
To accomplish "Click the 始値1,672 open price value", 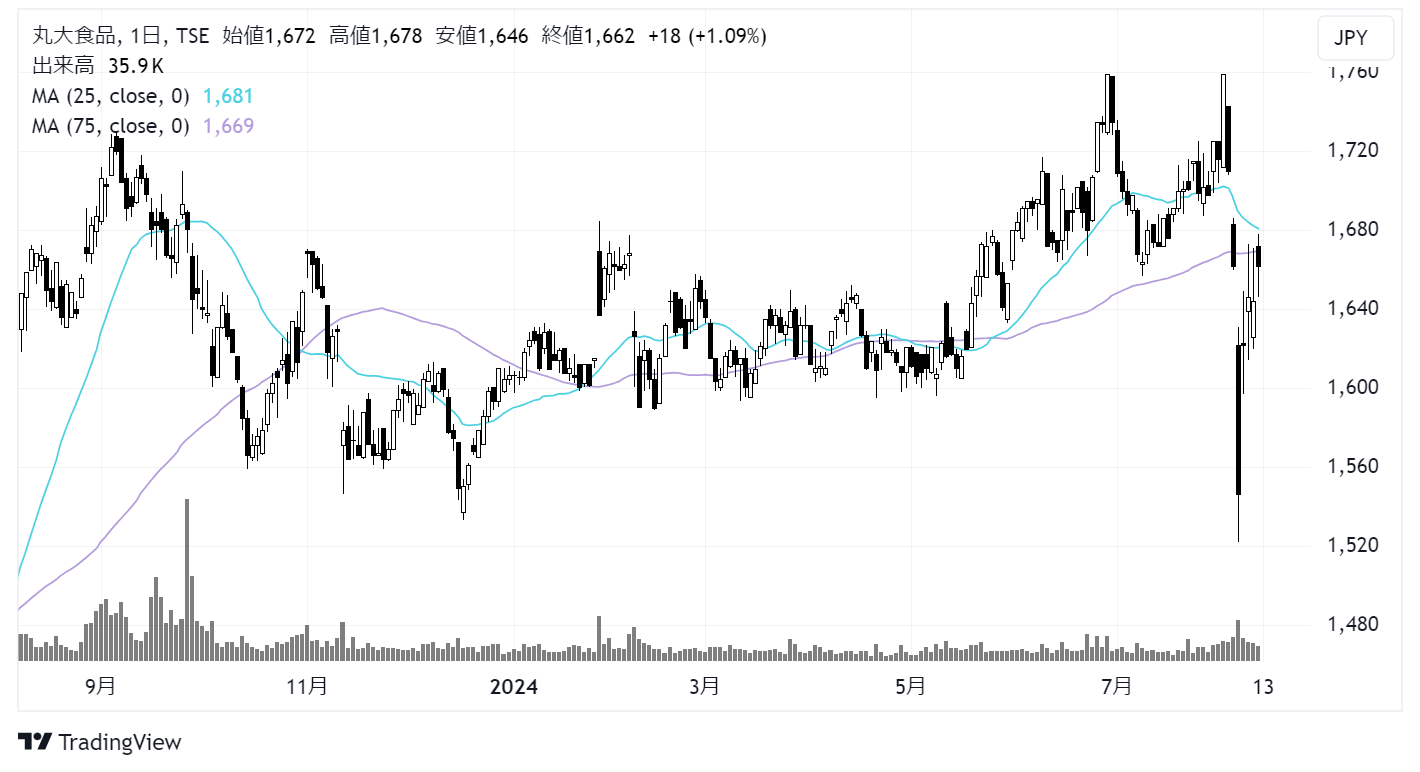I will [269, 36].
